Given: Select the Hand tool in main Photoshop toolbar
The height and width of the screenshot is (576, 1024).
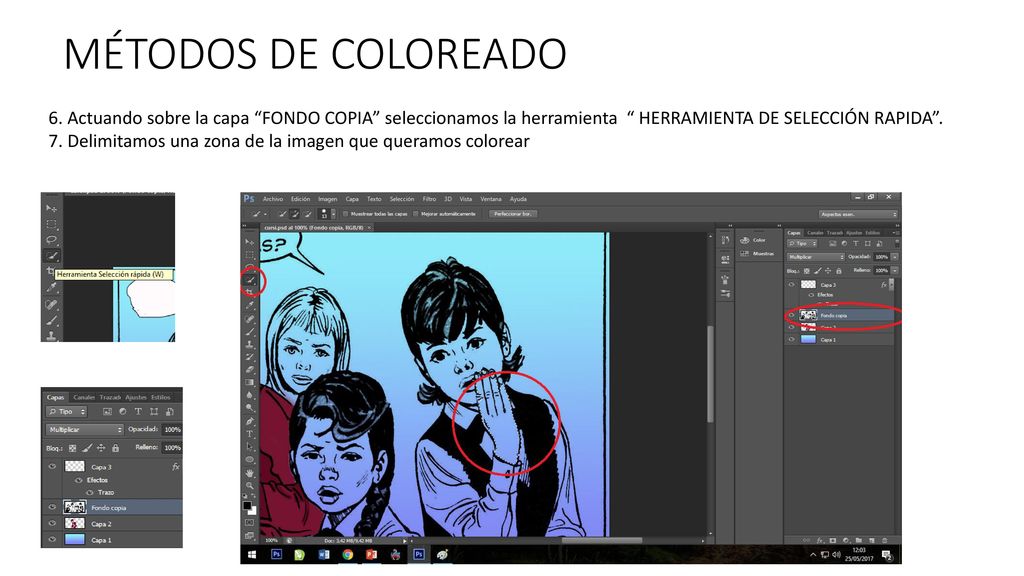Looking at the screenshot, I should point(249,473).
